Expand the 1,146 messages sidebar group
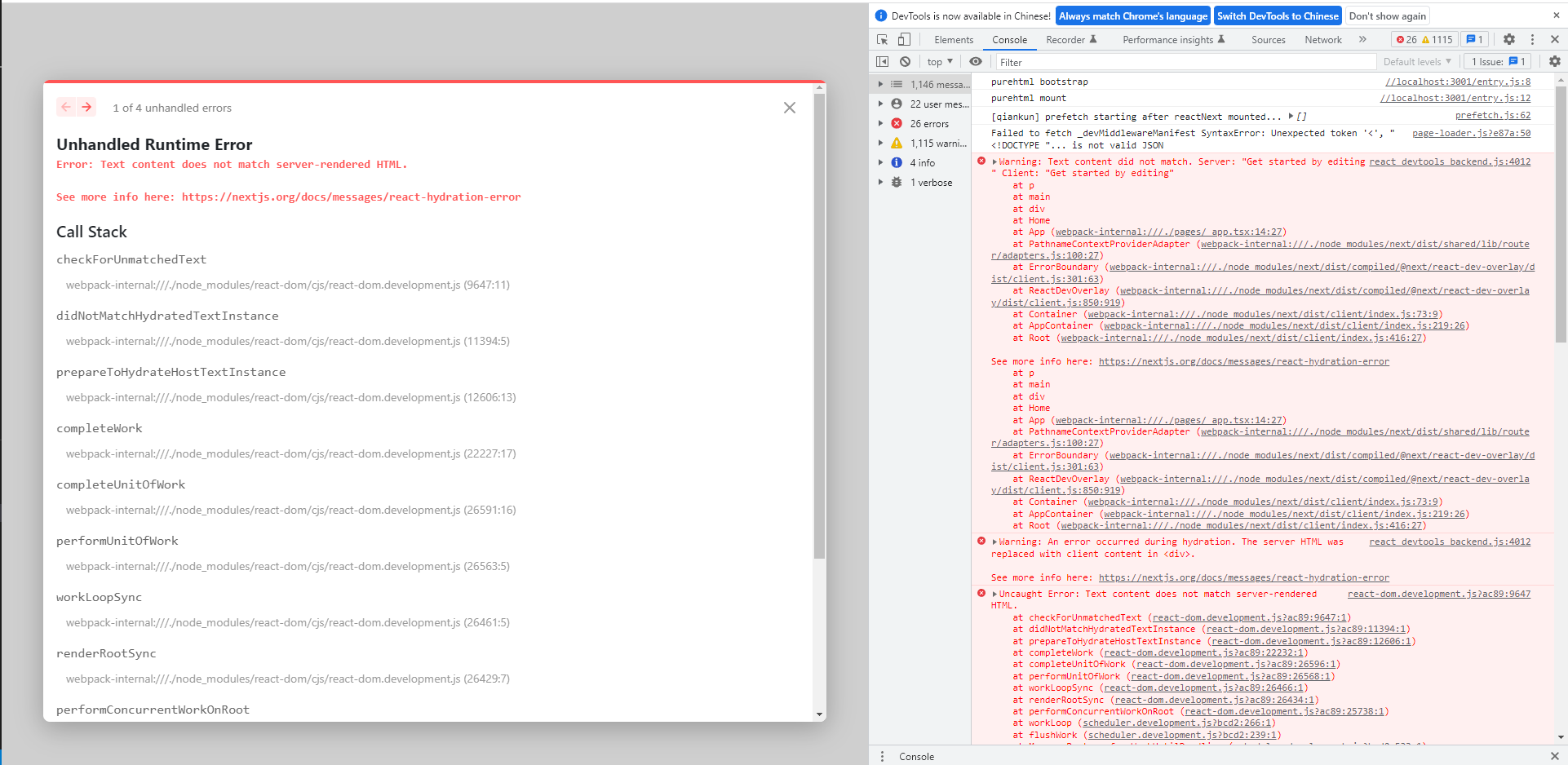The width and height of the screenshot is (1568, 765). click(x=880, y=84)
